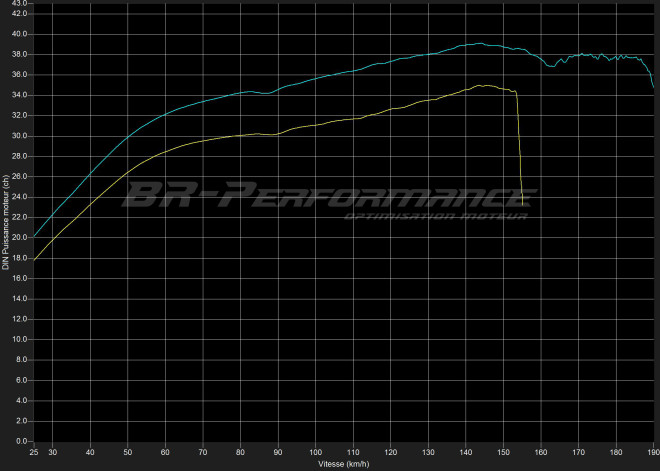Click the 40.0 tick label on the power axis
The image size is (660, 471).
(x=20, y=34)
